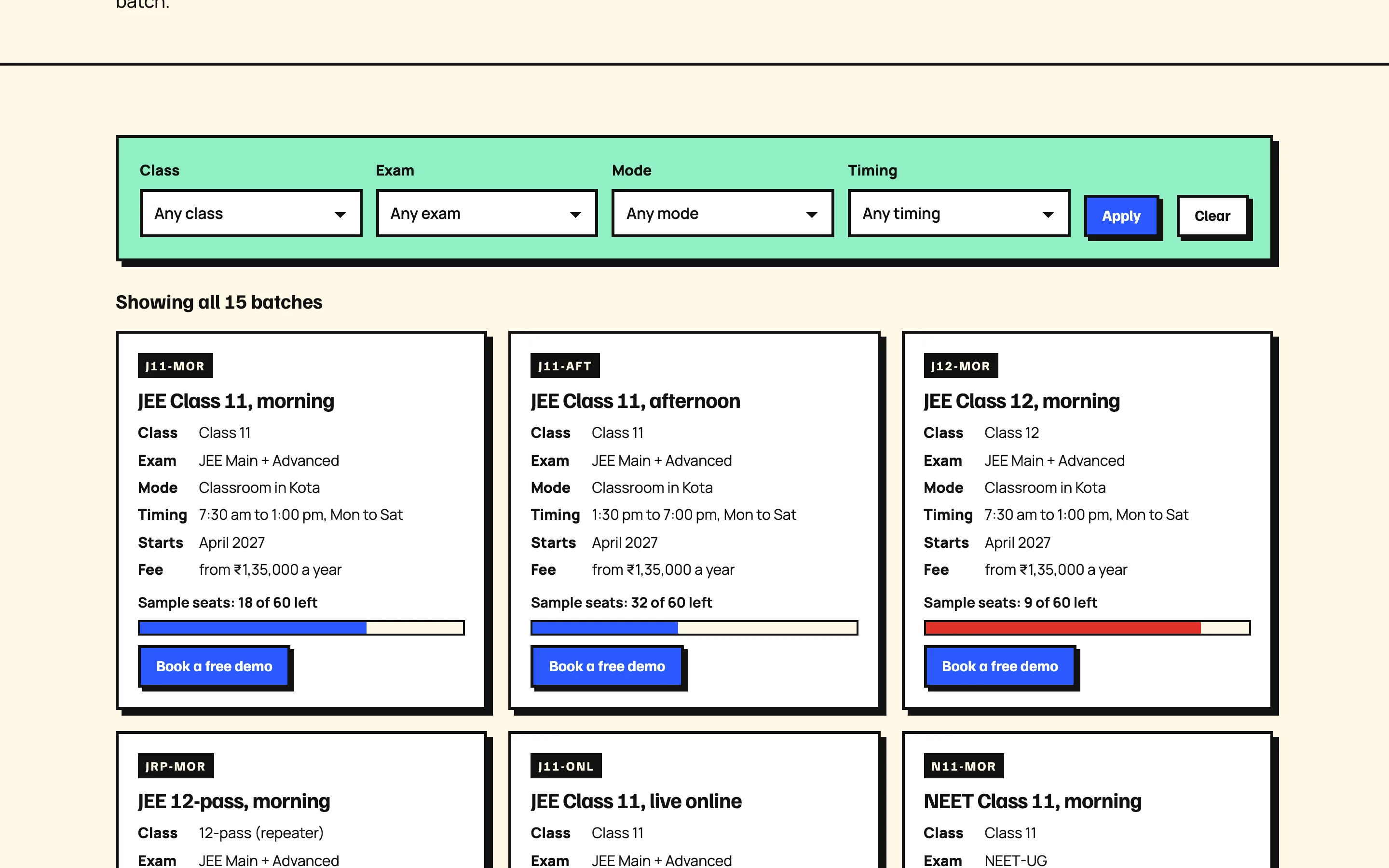
Task: Click the 'JEE Class 12, morning' heading
Action: [x=1021, y=401]
